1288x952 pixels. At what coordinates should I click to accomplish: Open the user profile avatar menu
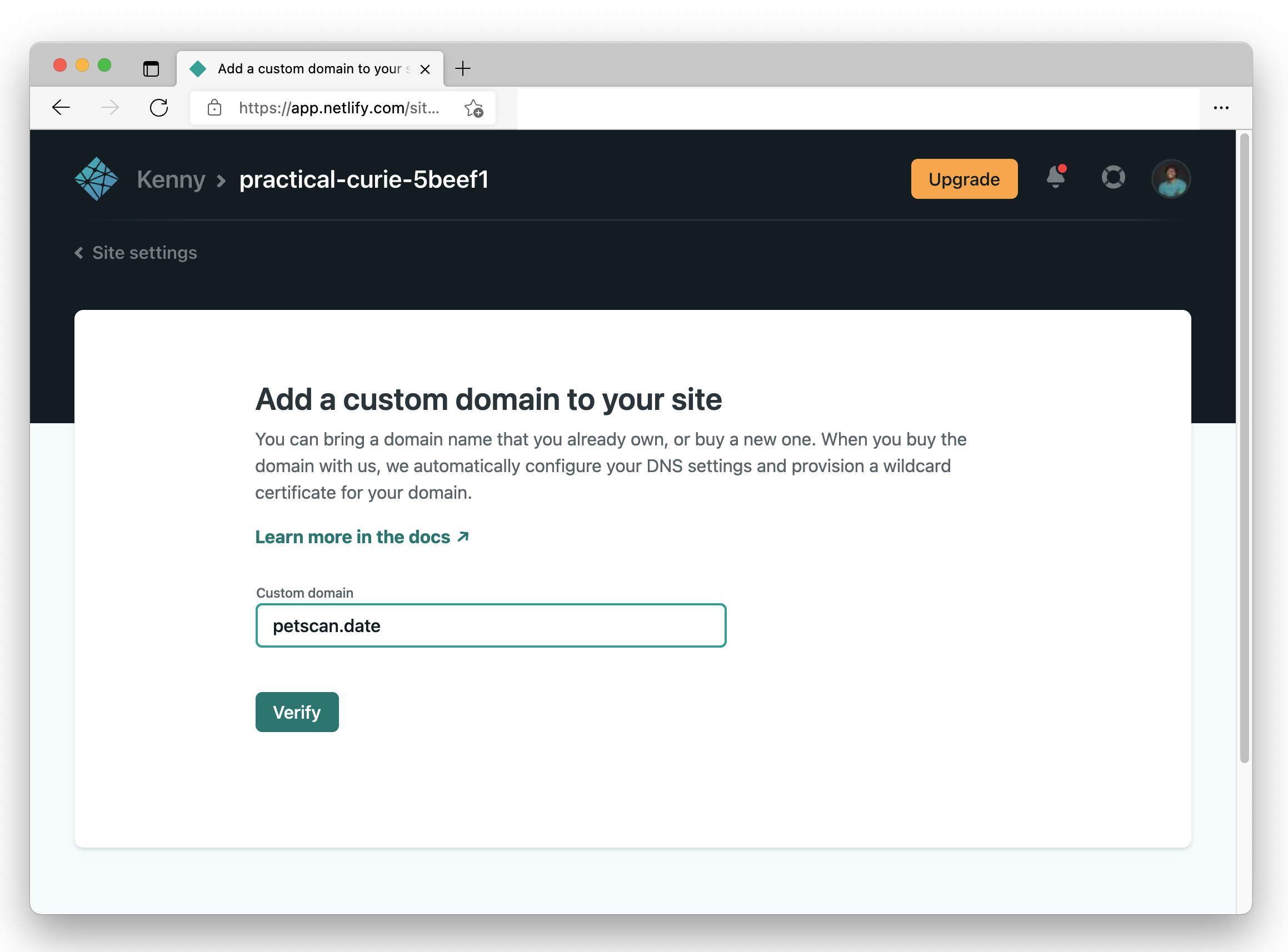(x=1170, y=179)
